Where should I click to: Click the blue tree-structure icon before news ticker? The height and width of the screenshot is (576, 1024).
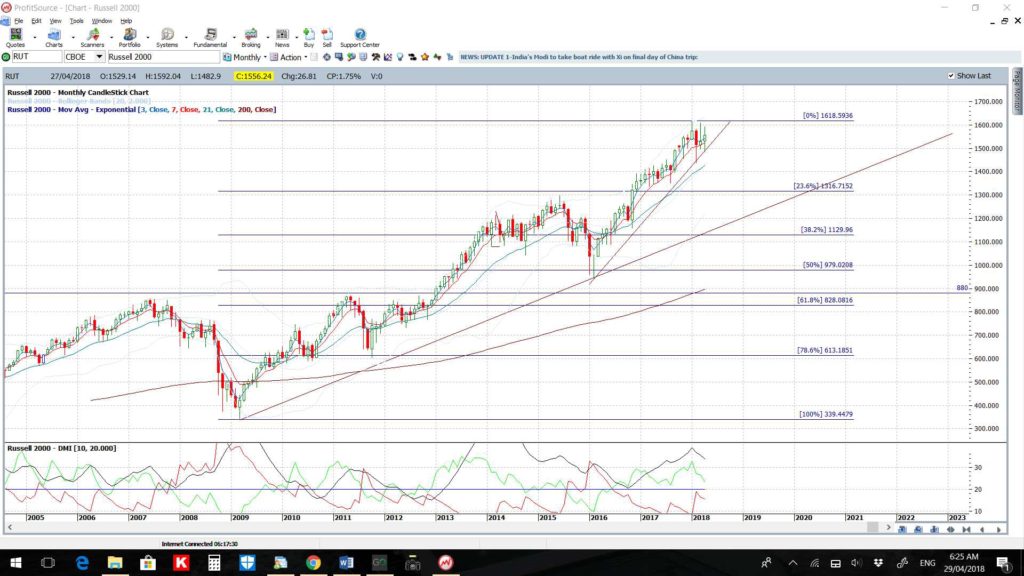coord(450,57)
